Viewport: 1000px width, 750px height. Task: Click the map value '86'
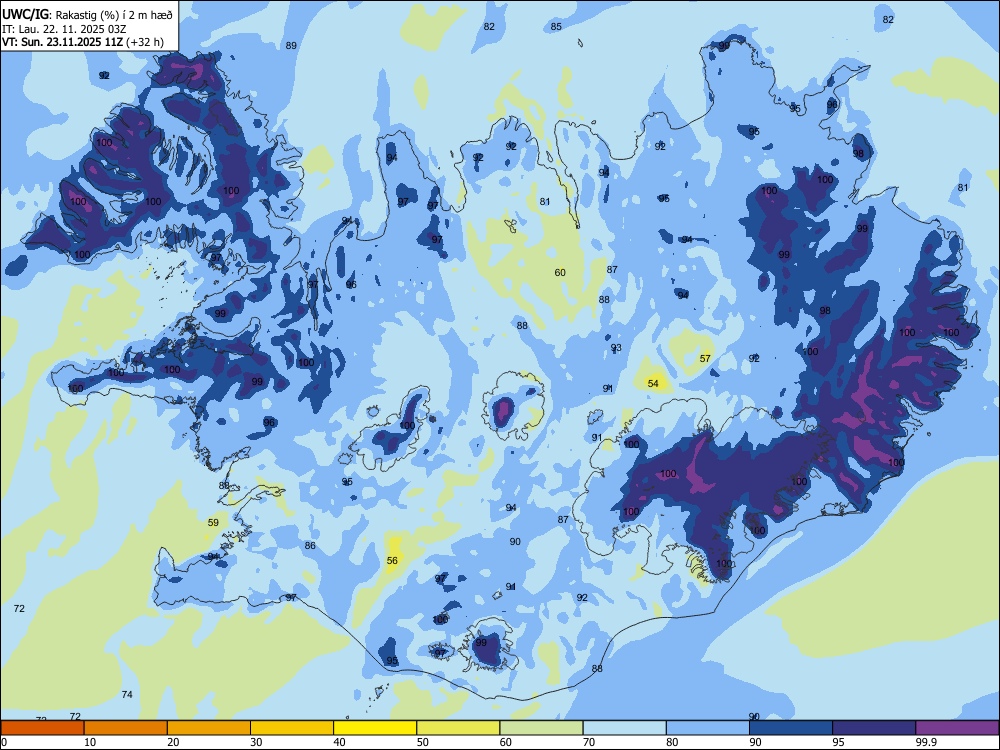[310, 545]
